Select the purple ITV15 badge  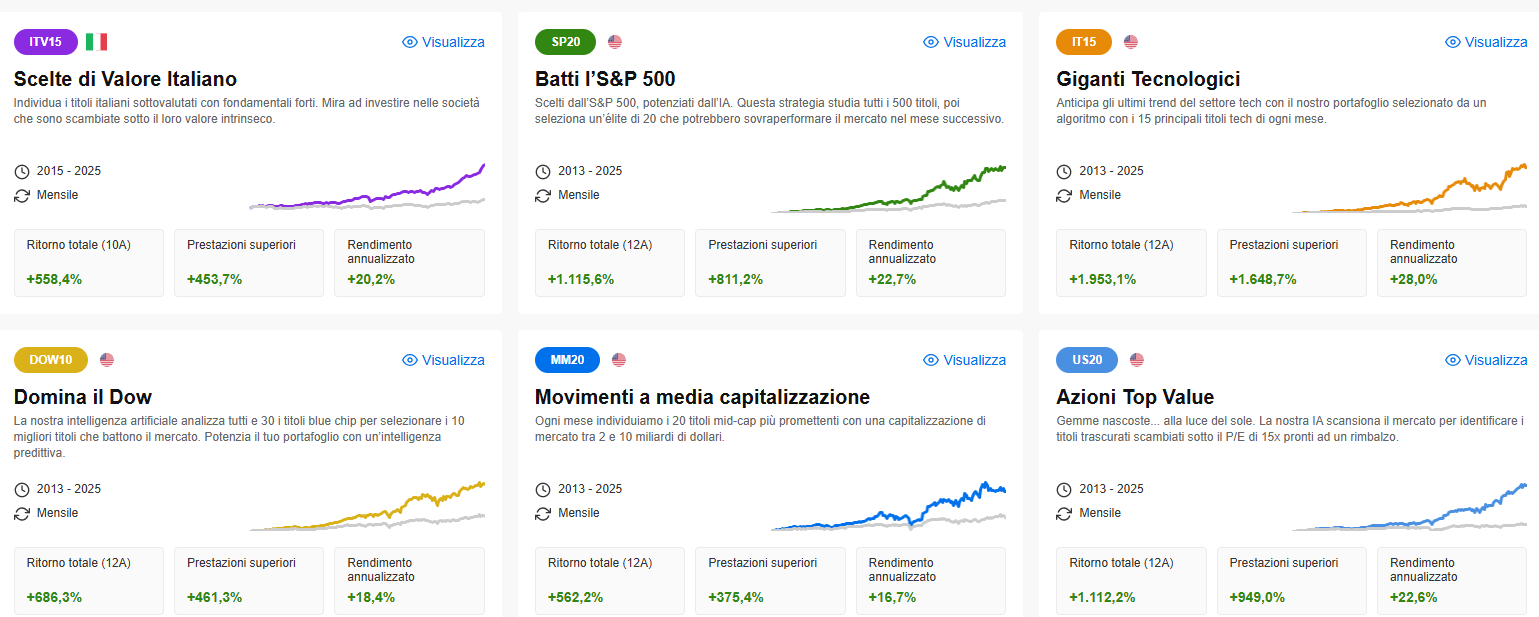(46, 42)
